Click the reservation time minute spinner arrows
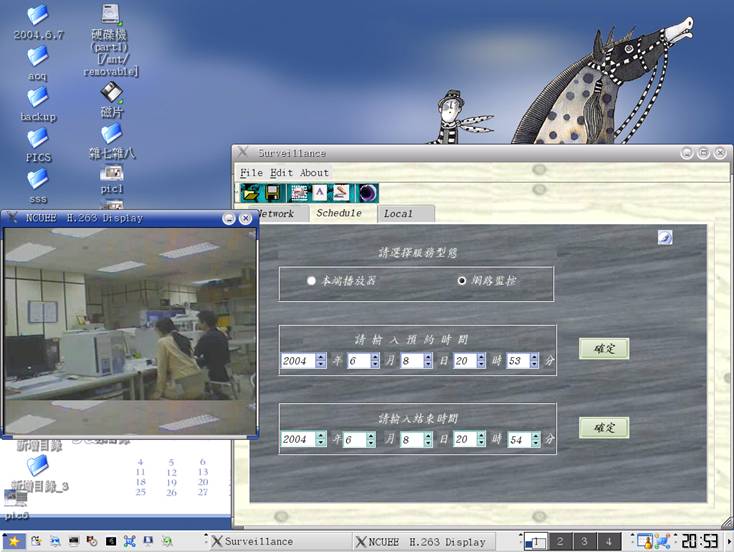 (534, 361)
